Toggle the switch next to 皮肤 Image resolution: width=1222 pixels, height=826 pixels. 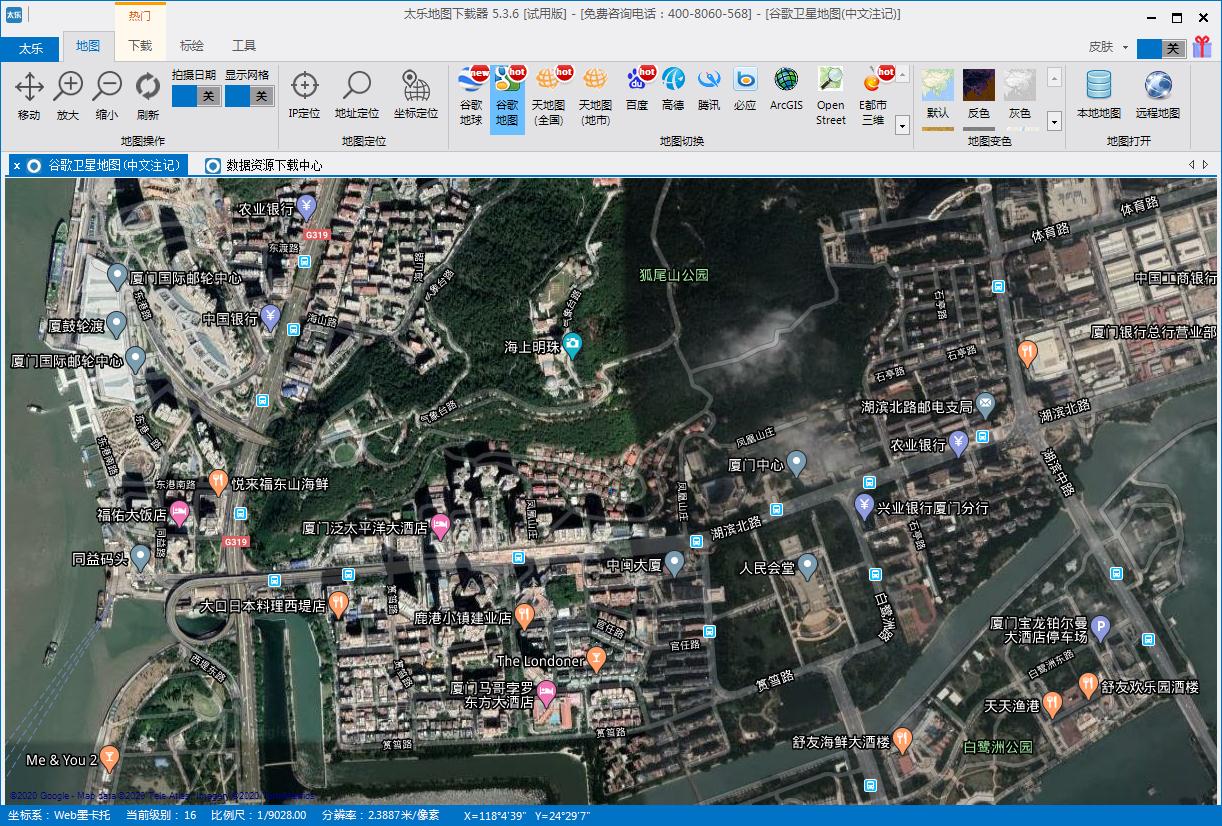pyautogui.click(x=1161, y=48)
